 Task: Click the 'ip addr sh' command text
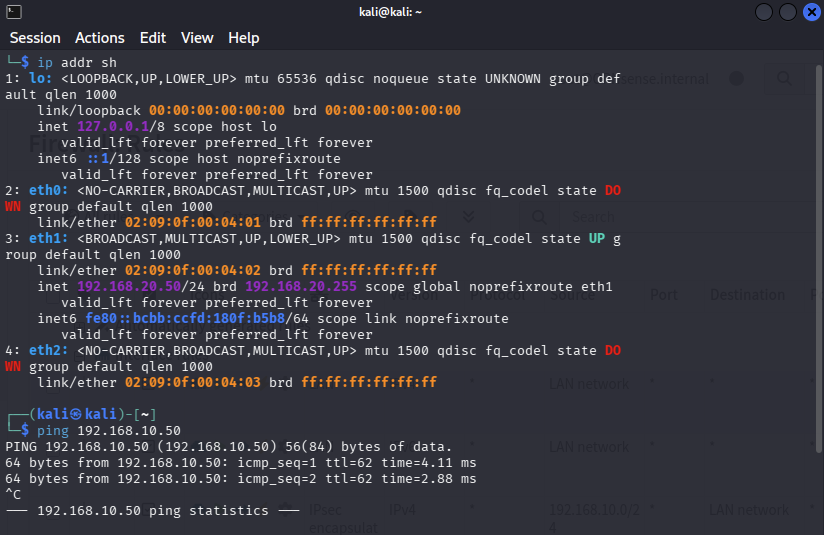coord(77,63)
